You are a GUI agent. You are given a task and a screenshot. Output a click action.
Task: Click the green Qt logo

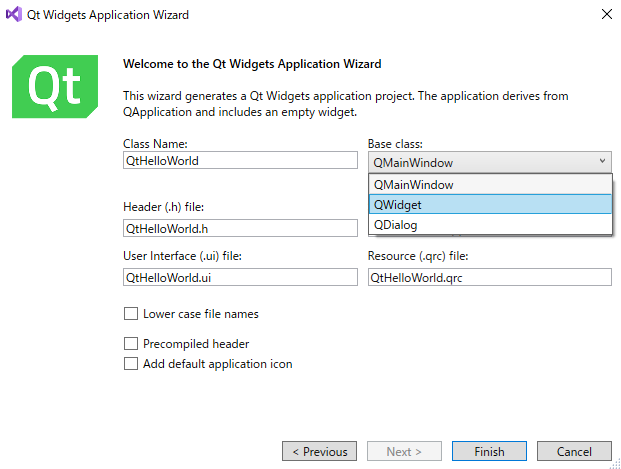point(55,86)
